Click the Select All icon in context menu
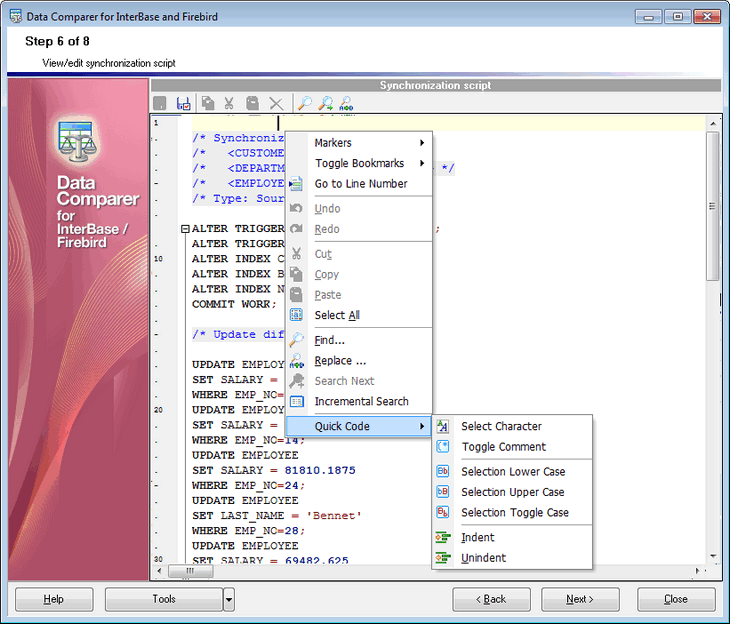 click(x=296, y=315)
